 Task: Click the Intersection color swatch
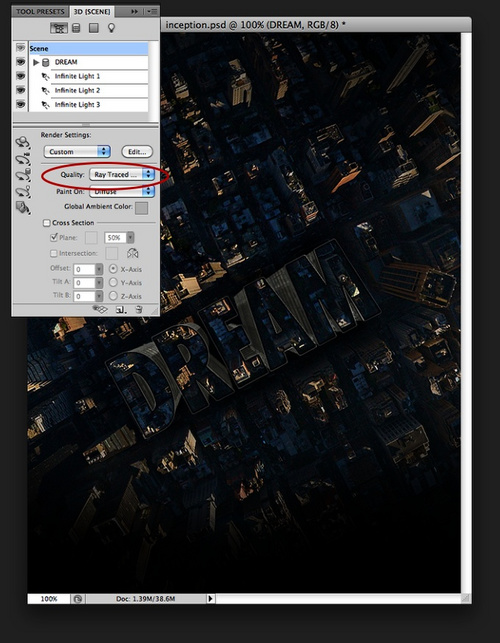(112, 253)
